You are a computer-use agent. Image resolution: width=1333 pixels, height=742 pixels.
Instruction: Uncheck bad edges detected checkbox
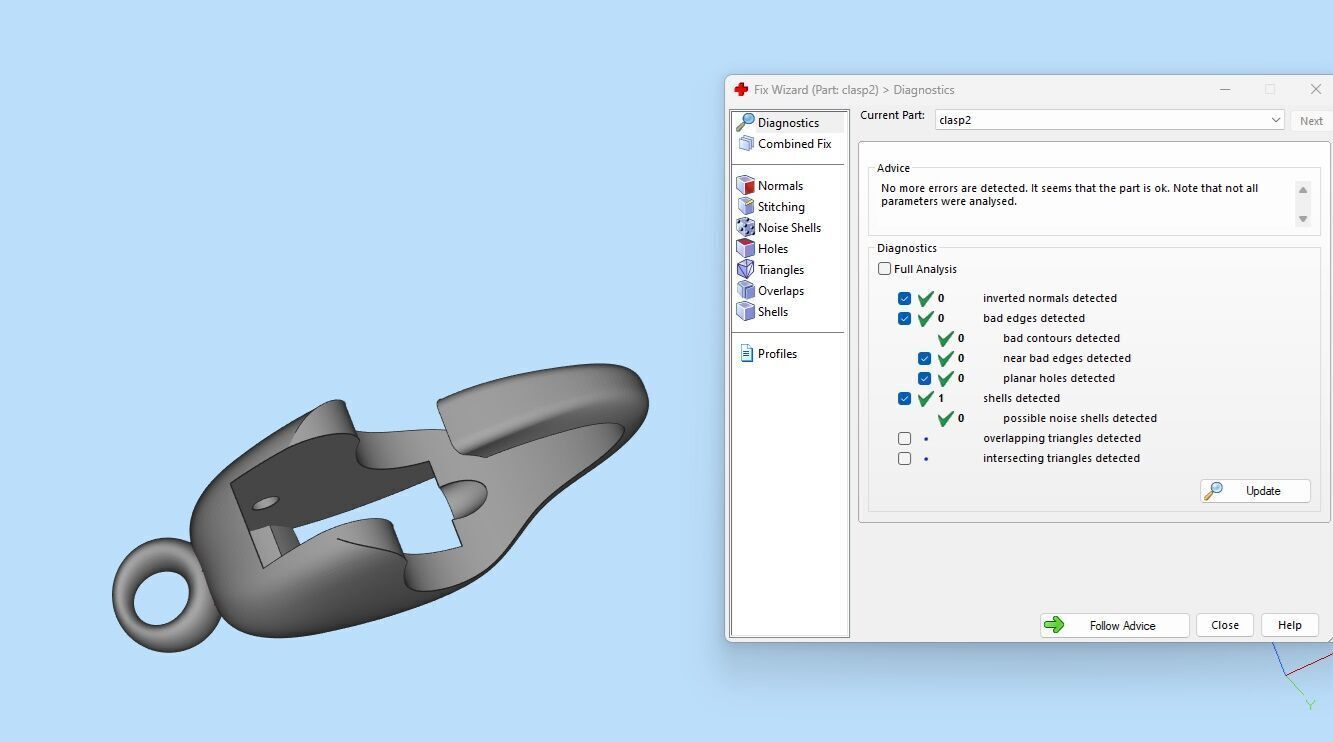(x=904, y=318)
